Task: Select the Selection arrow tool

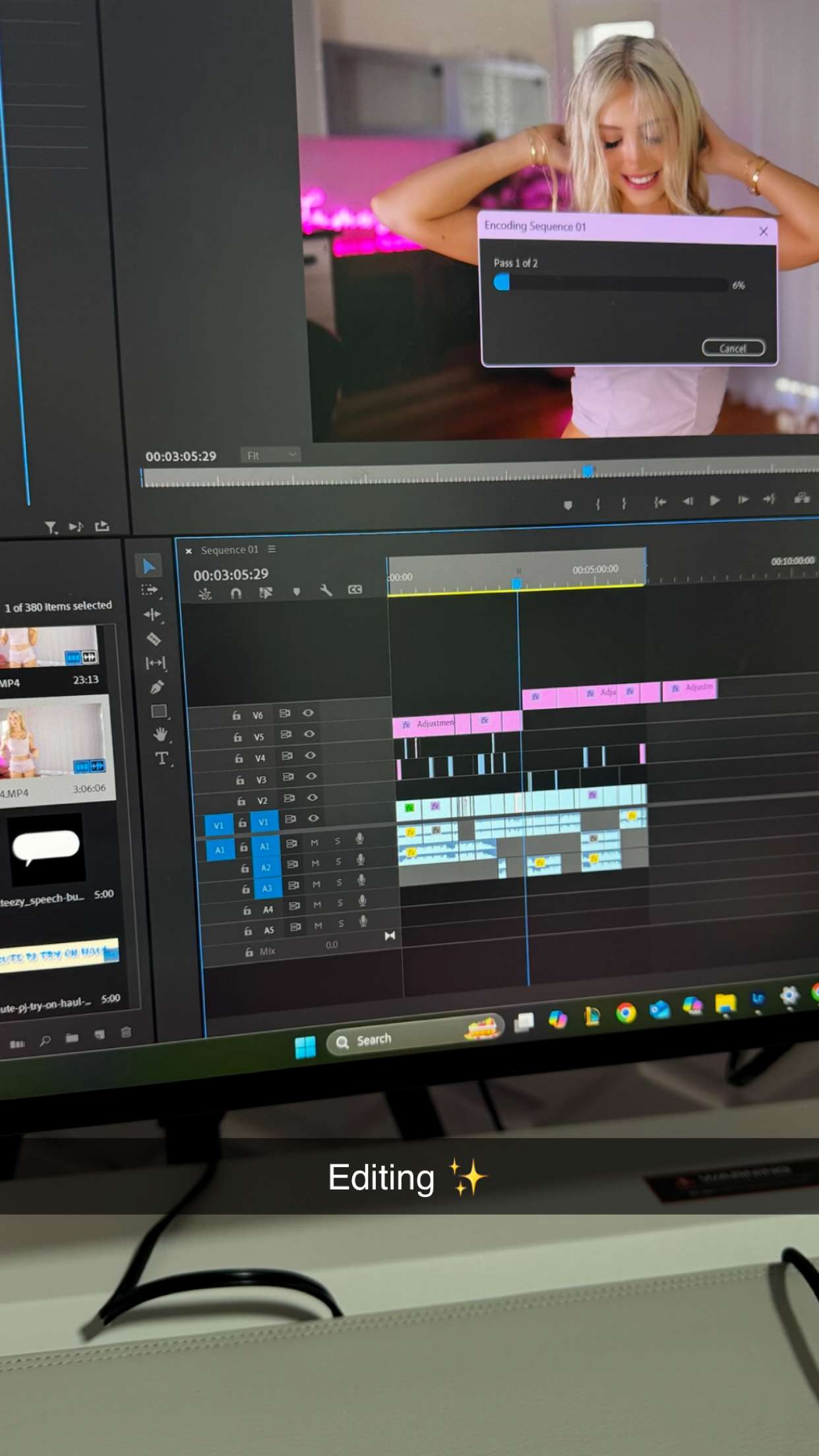Action: coord(149,566)
